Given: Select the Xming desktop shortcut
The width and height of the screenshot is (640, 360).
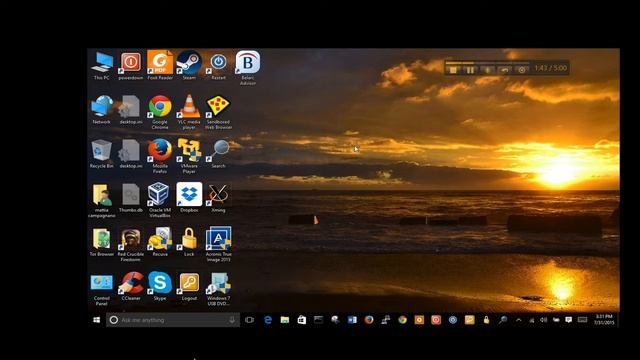Looking at the screenshot, I should pos(218,198).
